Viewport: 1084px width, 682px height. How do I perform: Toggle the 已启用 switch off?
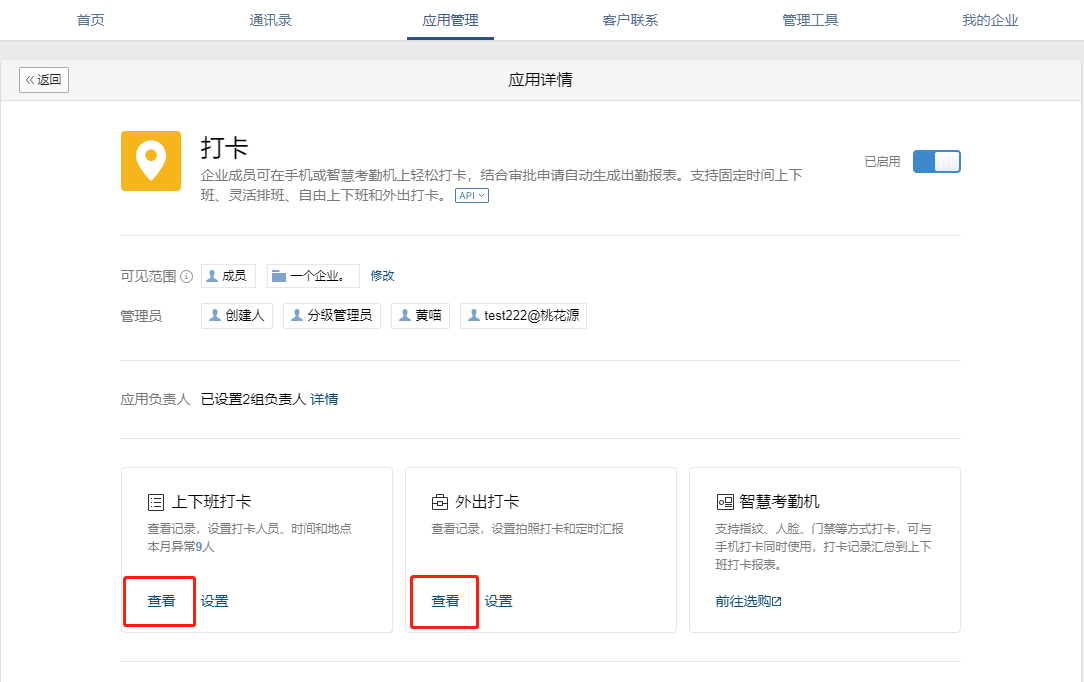click(936, 162)
